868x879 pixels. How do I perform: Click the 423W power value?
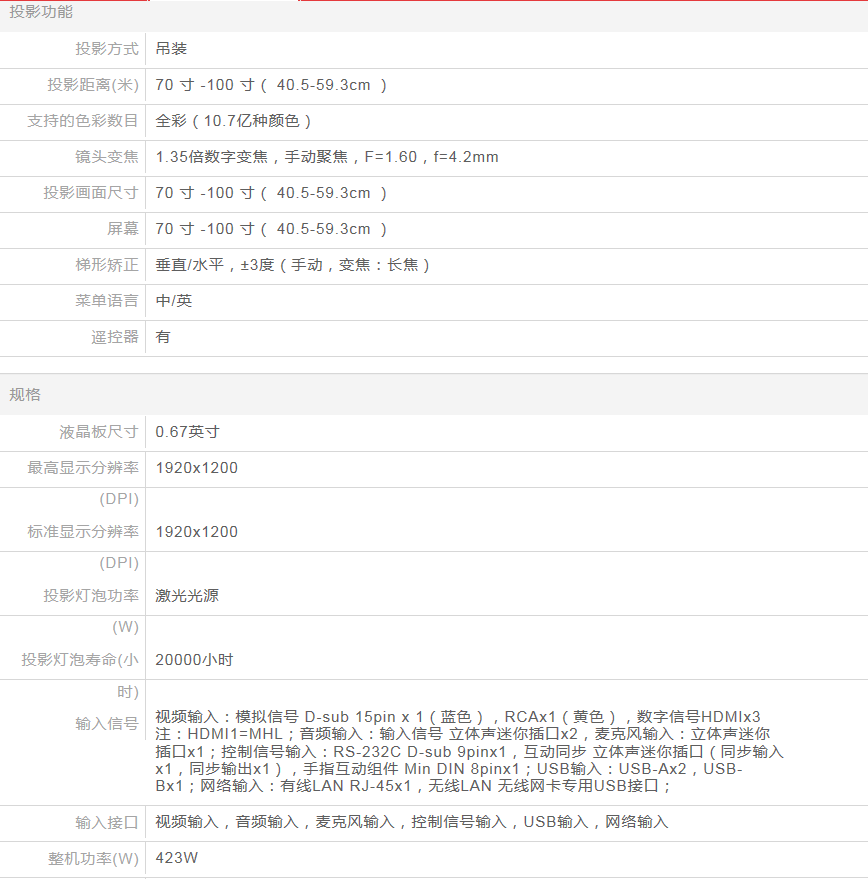pyautogui.click(x=177, y=858)
